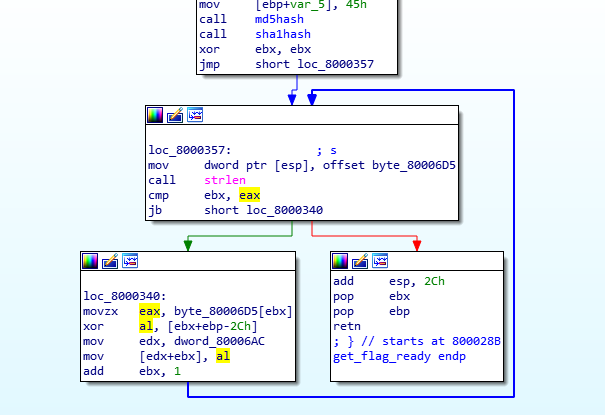Viewport: 605px width, 415px height.
Task: Click edx operand in mov edx, dword_80006AC line
Action: [x=149, y=341]
